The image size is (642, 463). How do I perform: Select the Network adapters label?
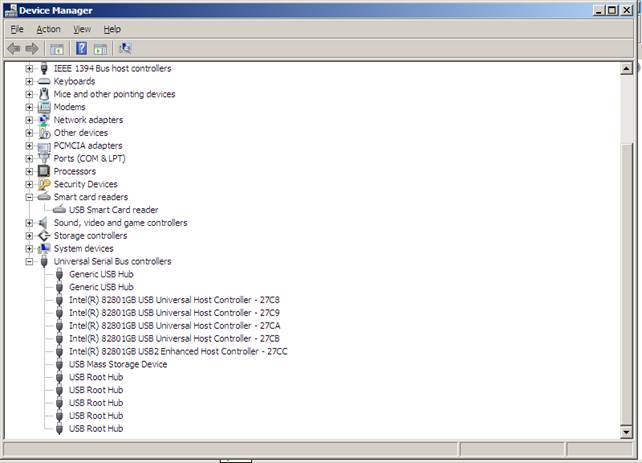click(x=88, y=120)
